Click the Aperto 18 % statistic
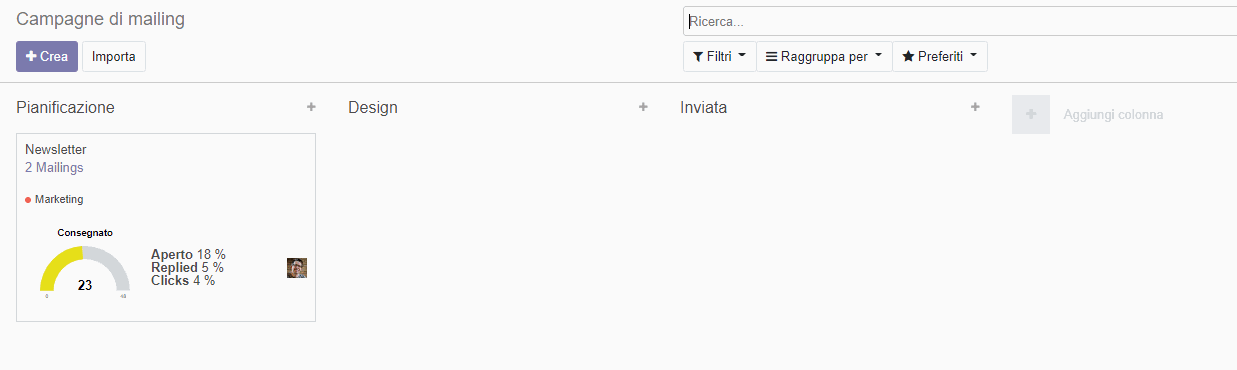 tap(188, 255)
